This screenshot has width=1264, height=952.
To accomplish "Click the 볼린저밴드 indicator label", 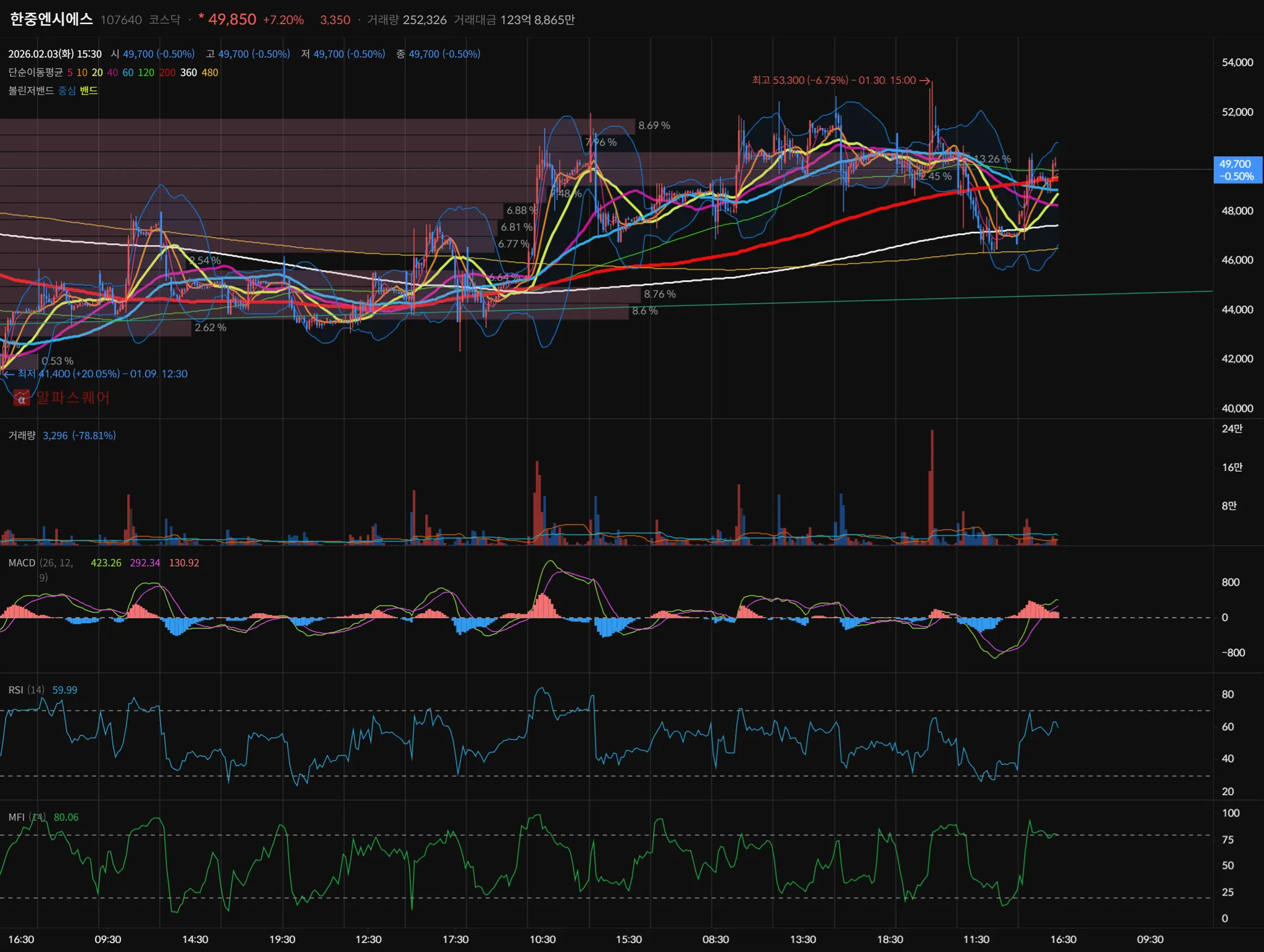I will tap(31, 91).
